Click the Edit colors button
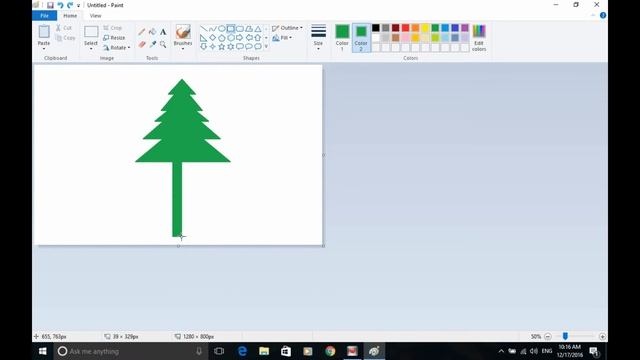Image resolution: width=640 pixels, height=360 pixels. 479,38
